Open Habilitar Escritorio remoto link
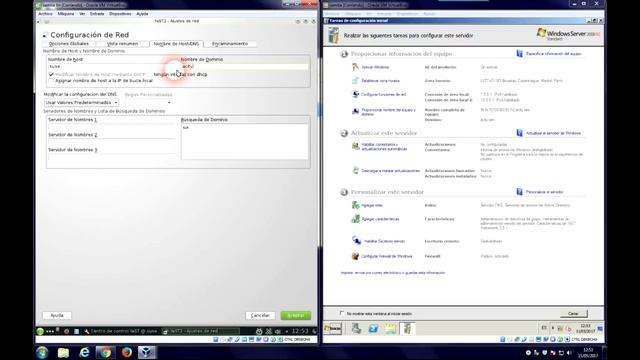 [384, 241]
